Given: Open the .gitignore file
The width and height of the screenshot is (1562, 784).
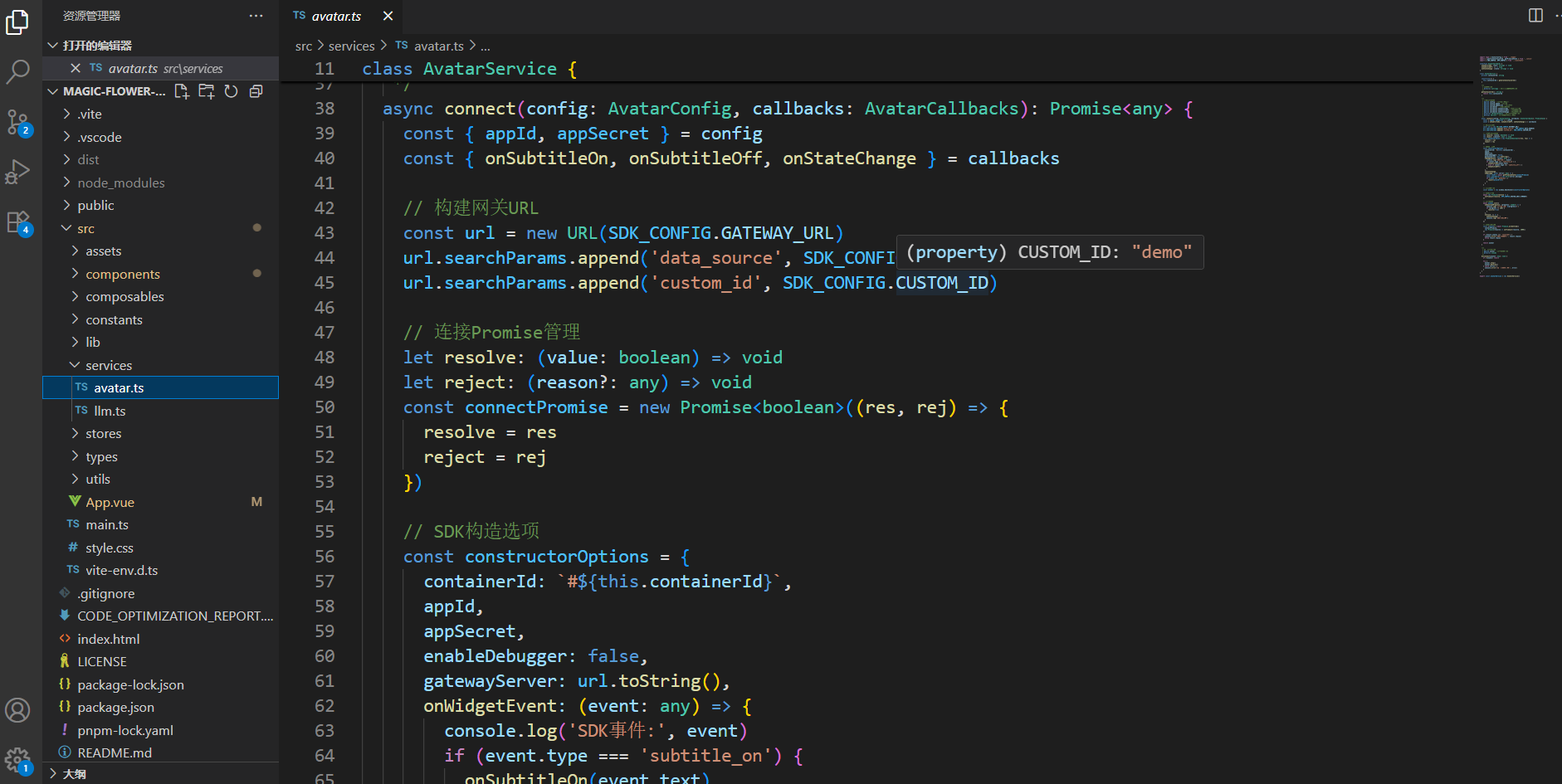Looking at the screenshot, I should pyautogui.click(x=160, y=593).
